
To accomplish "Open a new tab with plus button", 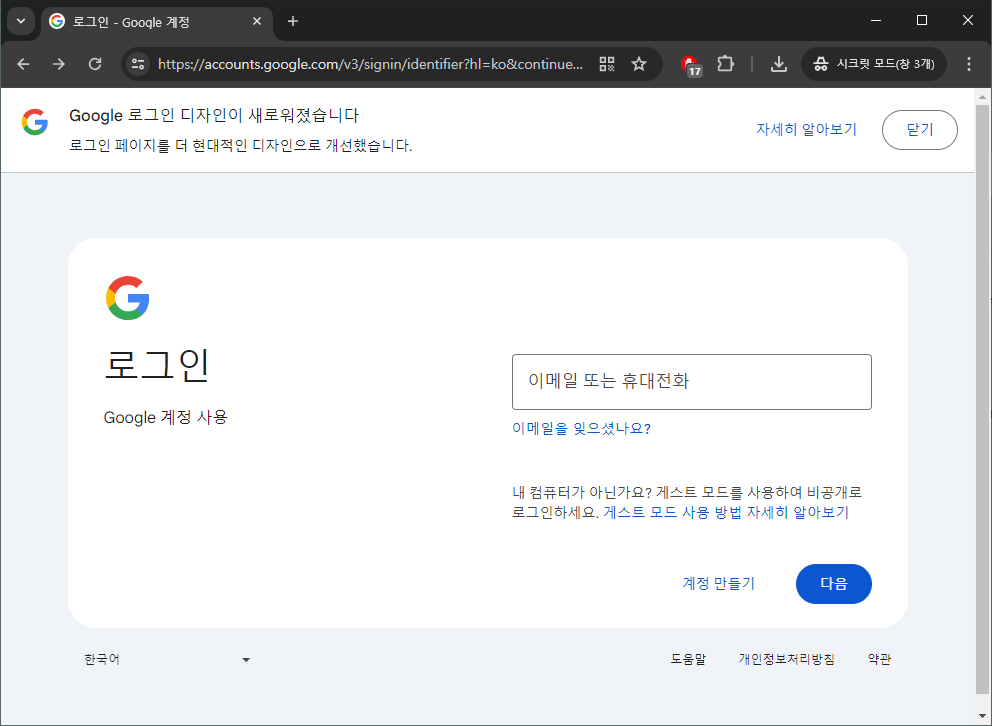I will point(292,22).
